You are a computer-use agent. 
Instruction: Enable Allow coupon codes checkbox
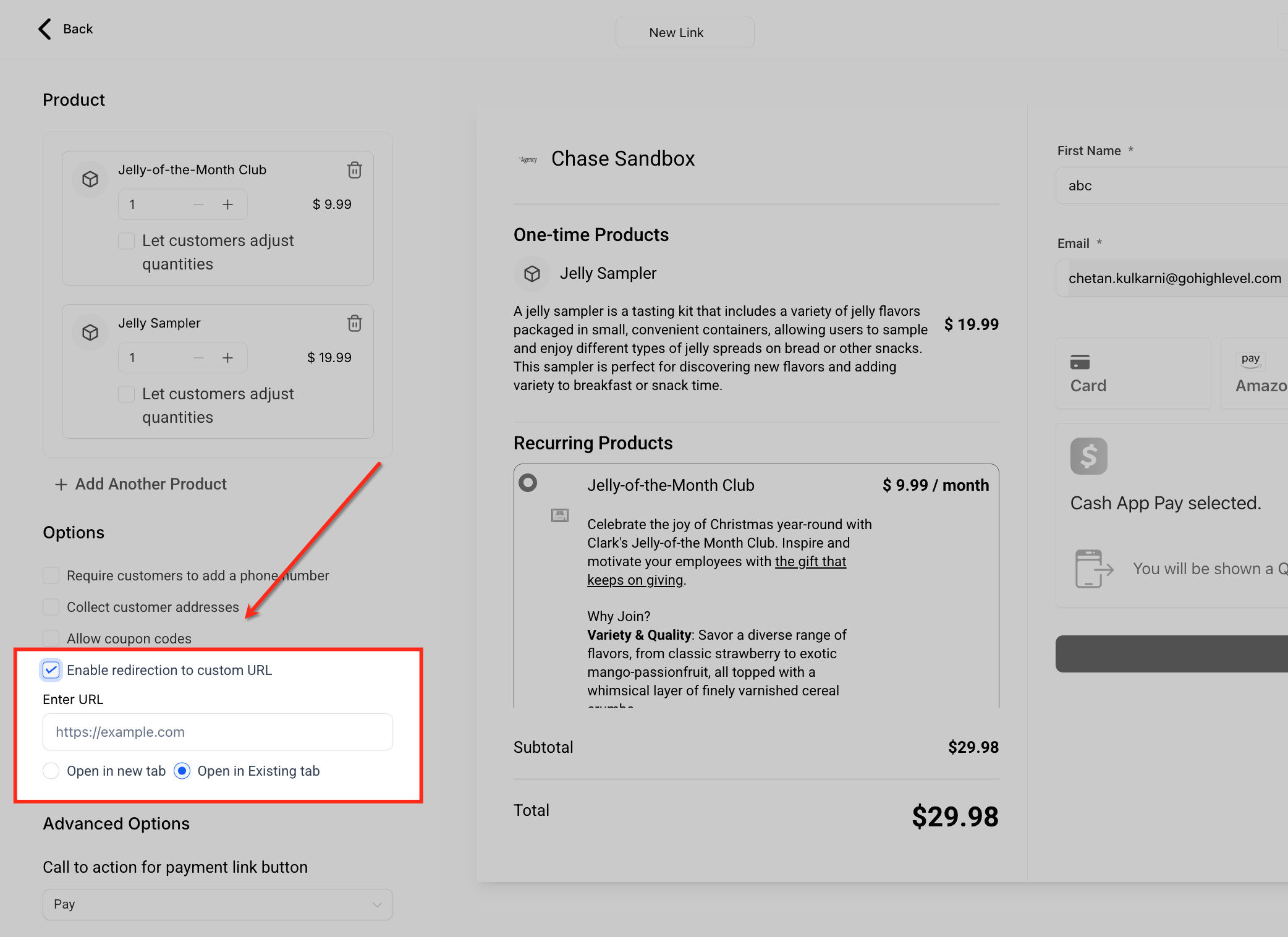coord(51,638)
